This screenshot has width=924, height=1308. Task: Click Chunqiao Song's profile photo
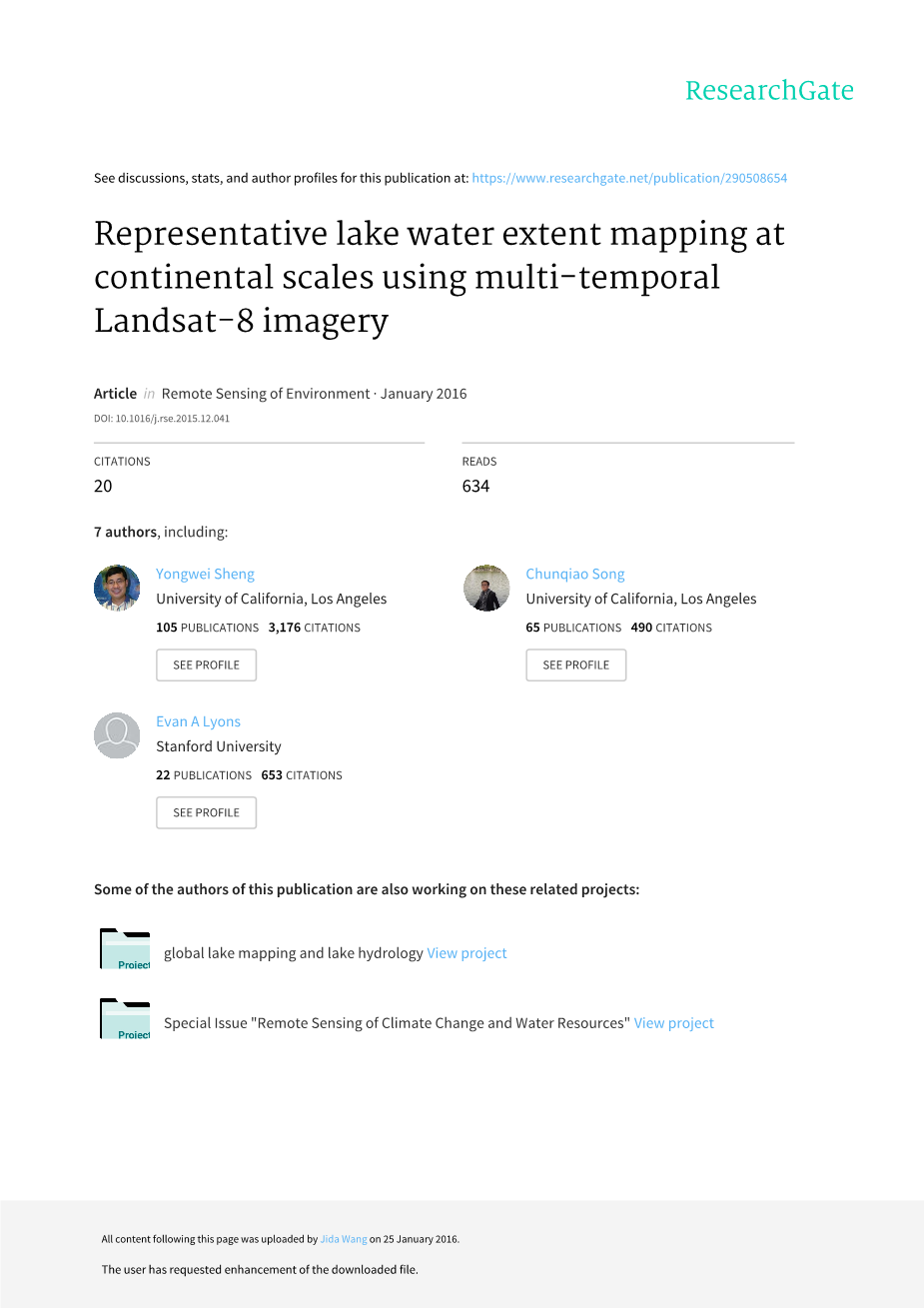pyautogui.click(x=486, y=588)
